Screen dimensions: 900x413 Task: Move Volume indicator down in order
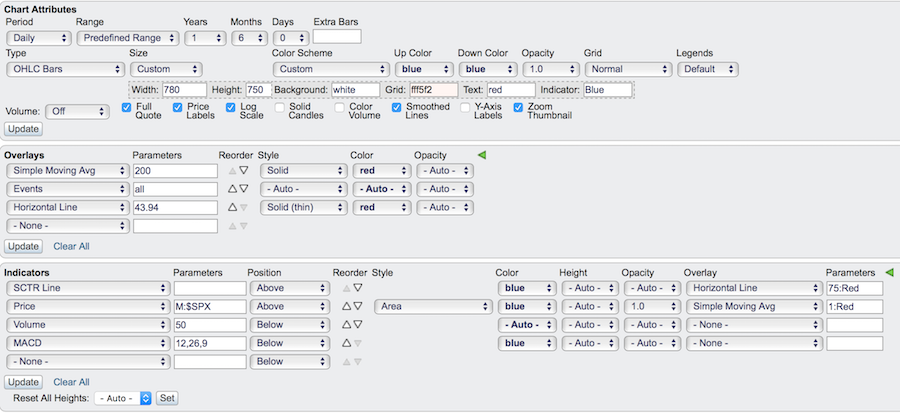point(355,324)
